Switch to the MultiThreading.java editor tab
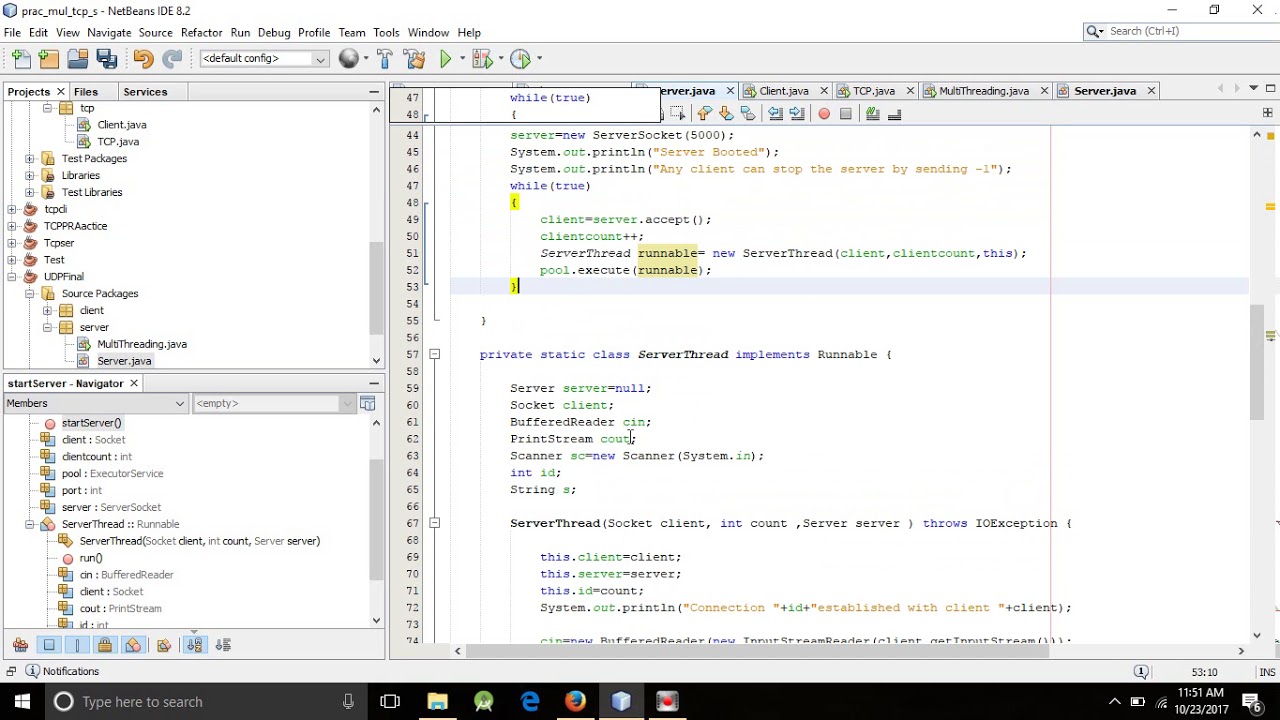 pos(983,91)
